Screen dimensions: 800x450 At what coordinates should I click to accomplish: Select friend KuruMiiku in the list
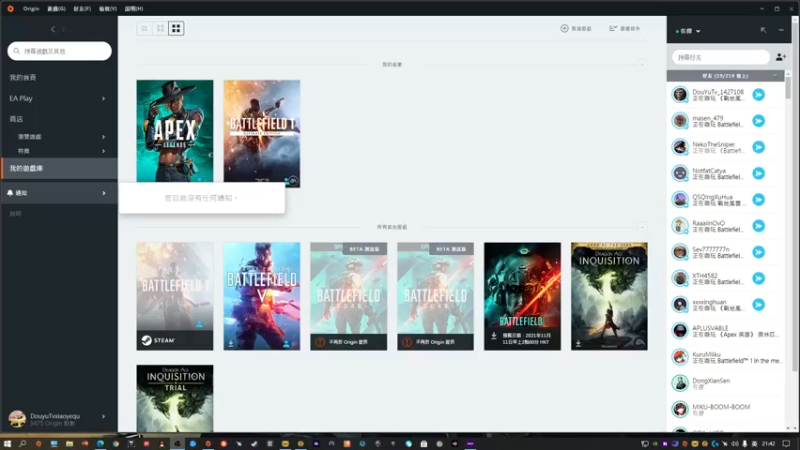coord(725,357)
